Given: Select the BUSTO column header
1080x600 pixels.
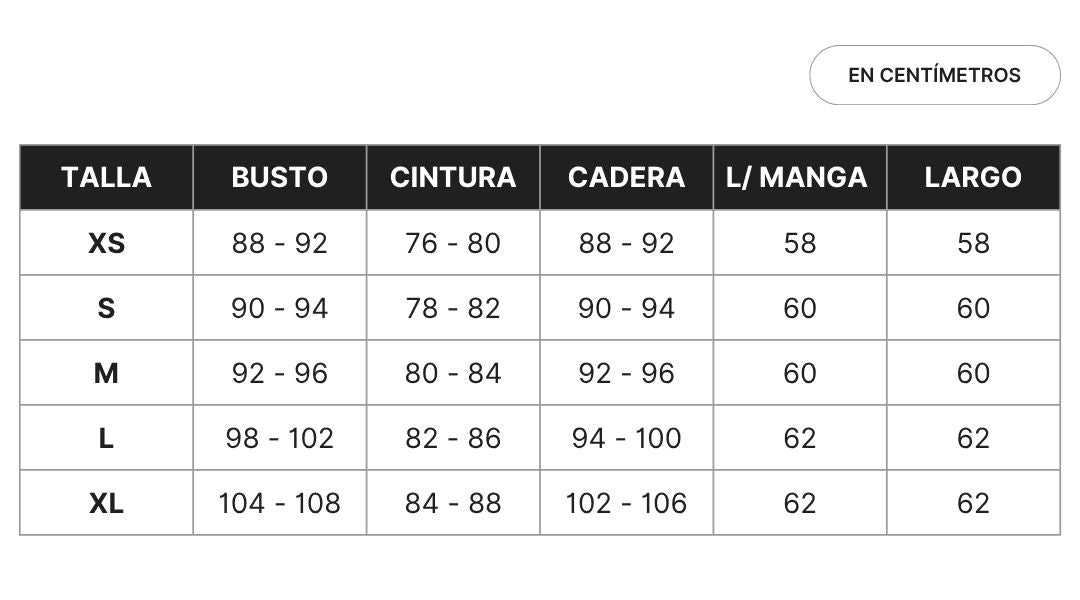Looking at the screenshot, I should pyautogui.click(x=280, y=177).
